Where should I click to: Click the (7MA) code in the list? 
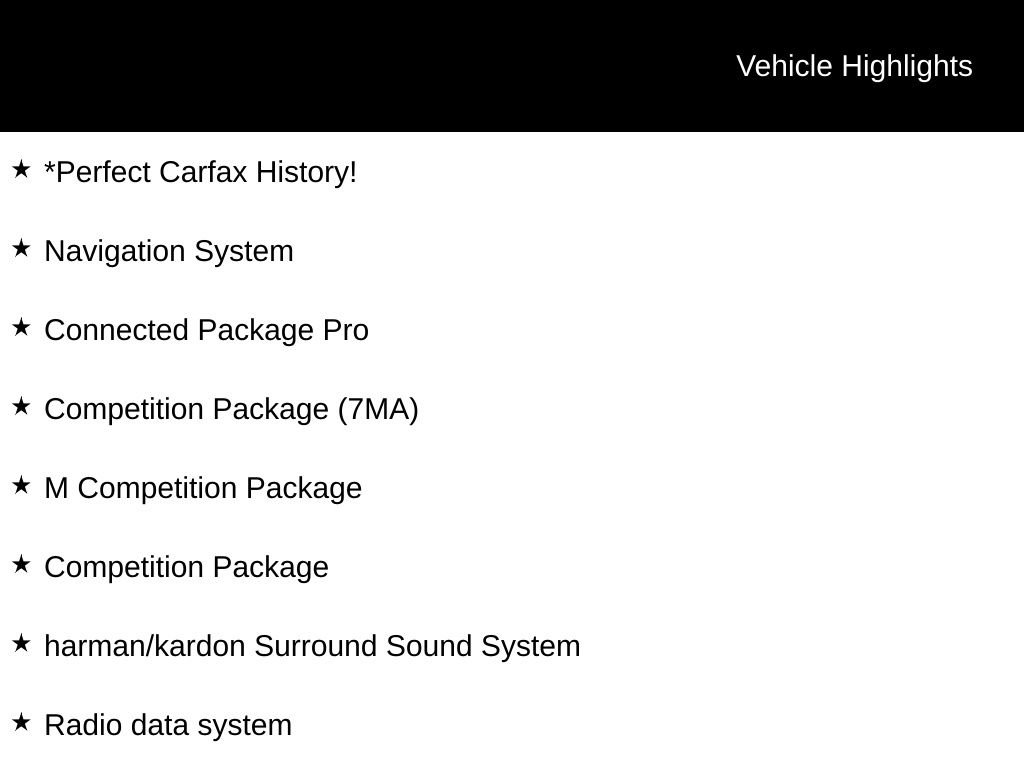378,409
